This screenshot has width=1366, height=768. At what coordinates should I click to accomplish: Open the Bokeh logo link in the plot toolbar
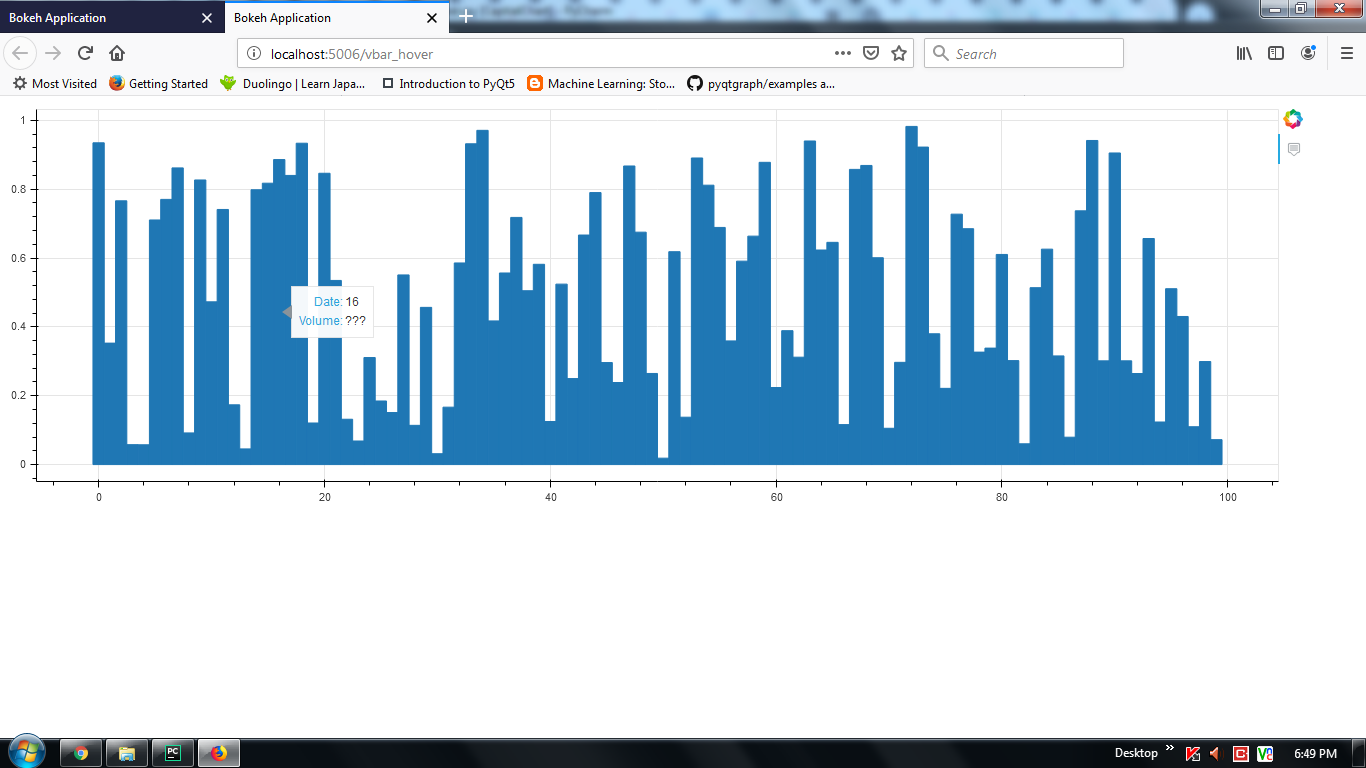(1293, 119)
